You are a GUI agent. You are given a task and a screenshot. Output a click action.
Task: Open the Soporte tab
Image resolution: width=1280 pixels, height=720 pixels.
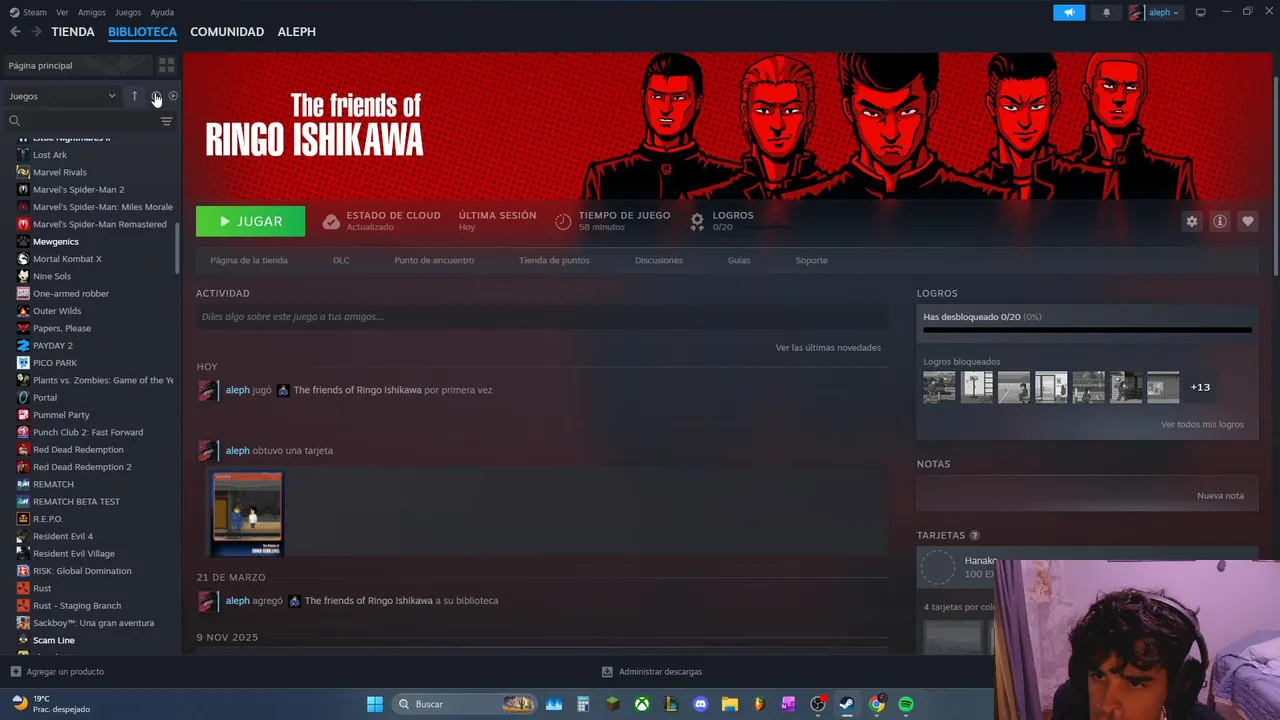click(x=811, y=260)
